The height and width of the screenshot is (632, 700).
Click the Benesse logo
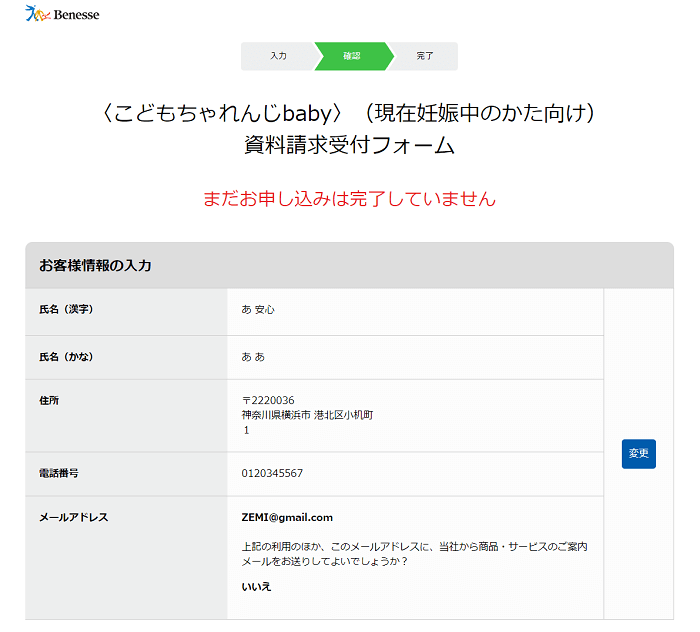coord(62,14)
